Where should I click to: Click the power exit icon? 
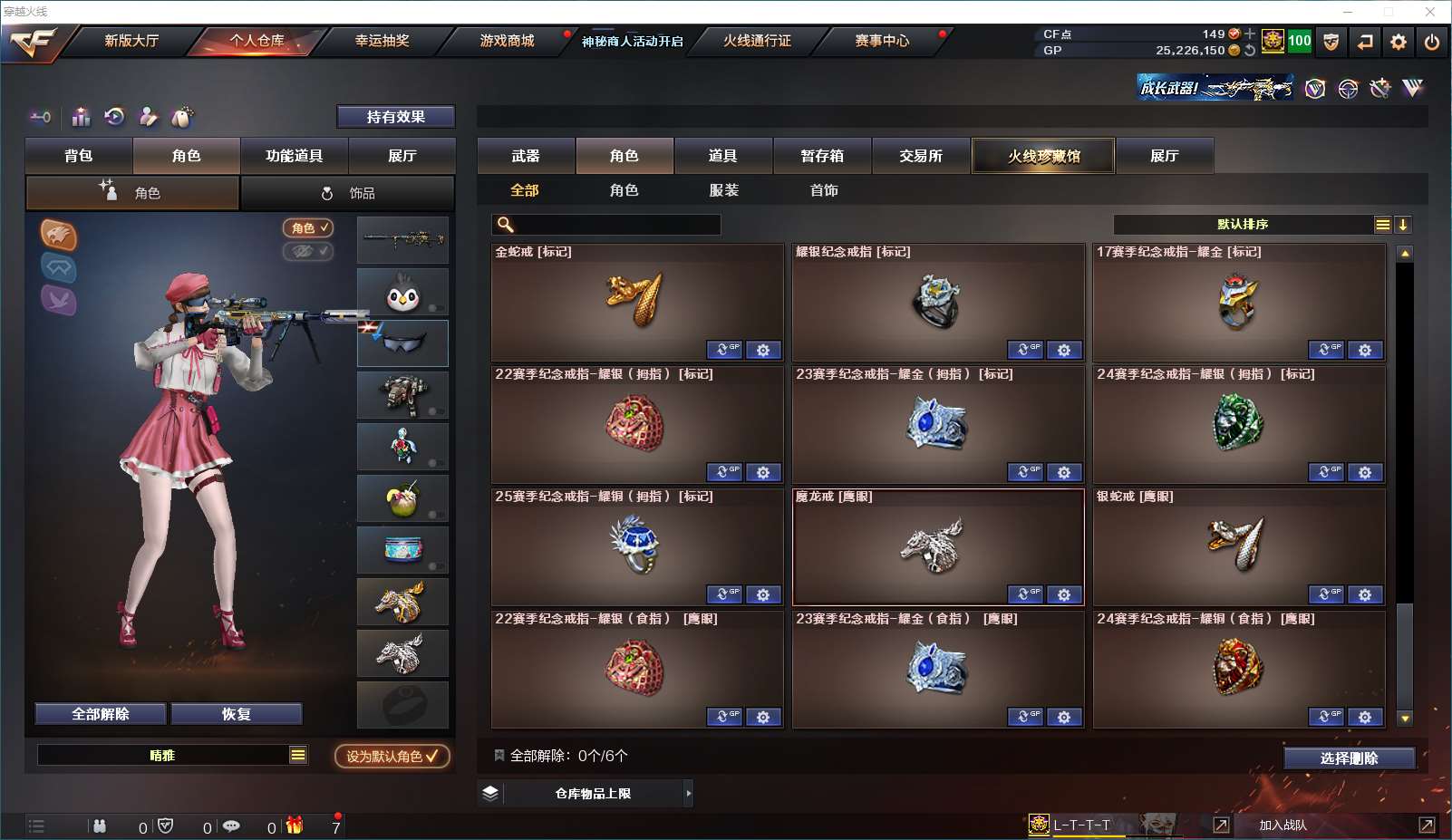[1432, 42]
